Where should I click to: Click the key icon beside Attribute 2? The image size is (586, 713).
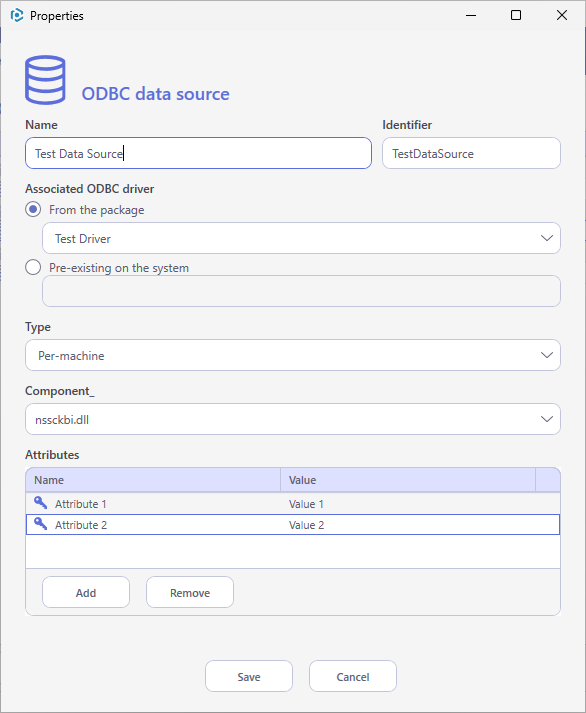tap(40, 524)
